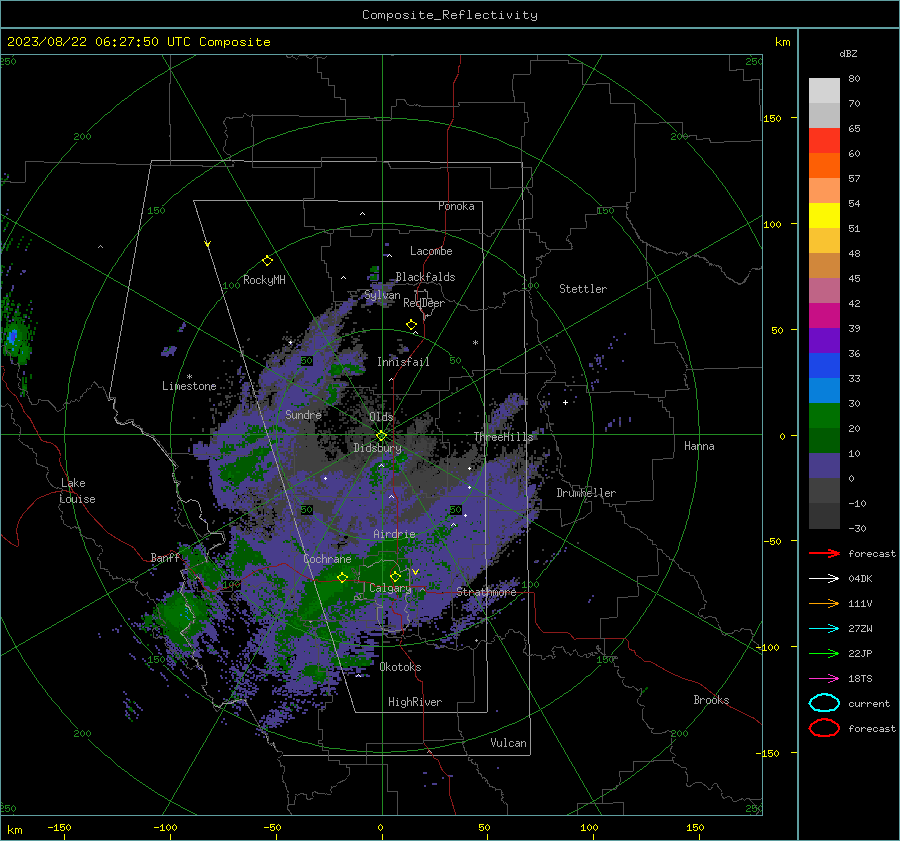Click the Stettler city label
This screenshot has width=900, height=841.
click(x=583, y=289)
